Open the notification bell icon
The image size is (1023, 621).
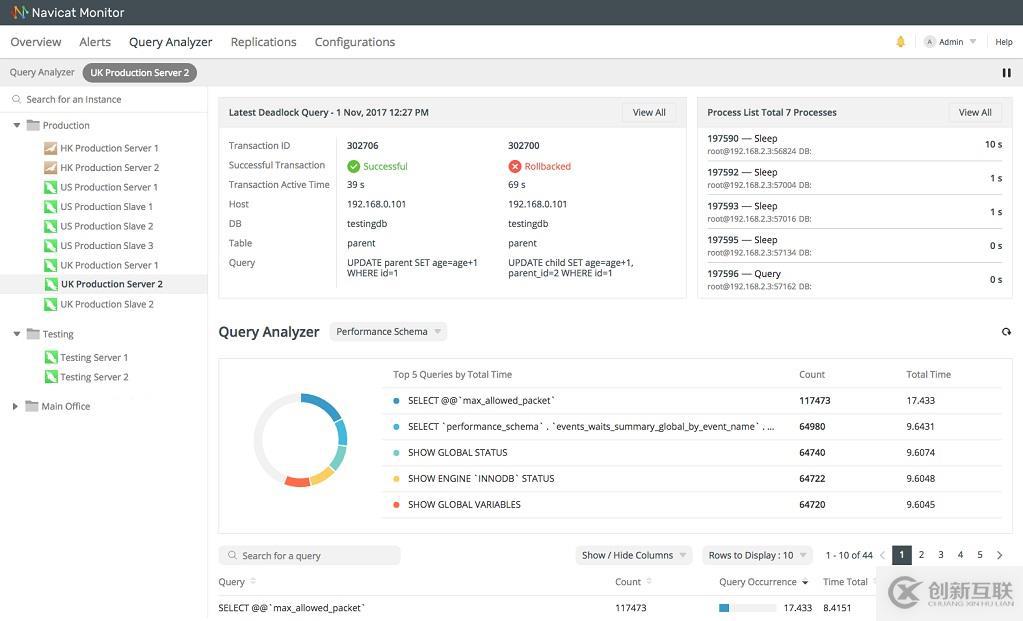tap(900, 42)
